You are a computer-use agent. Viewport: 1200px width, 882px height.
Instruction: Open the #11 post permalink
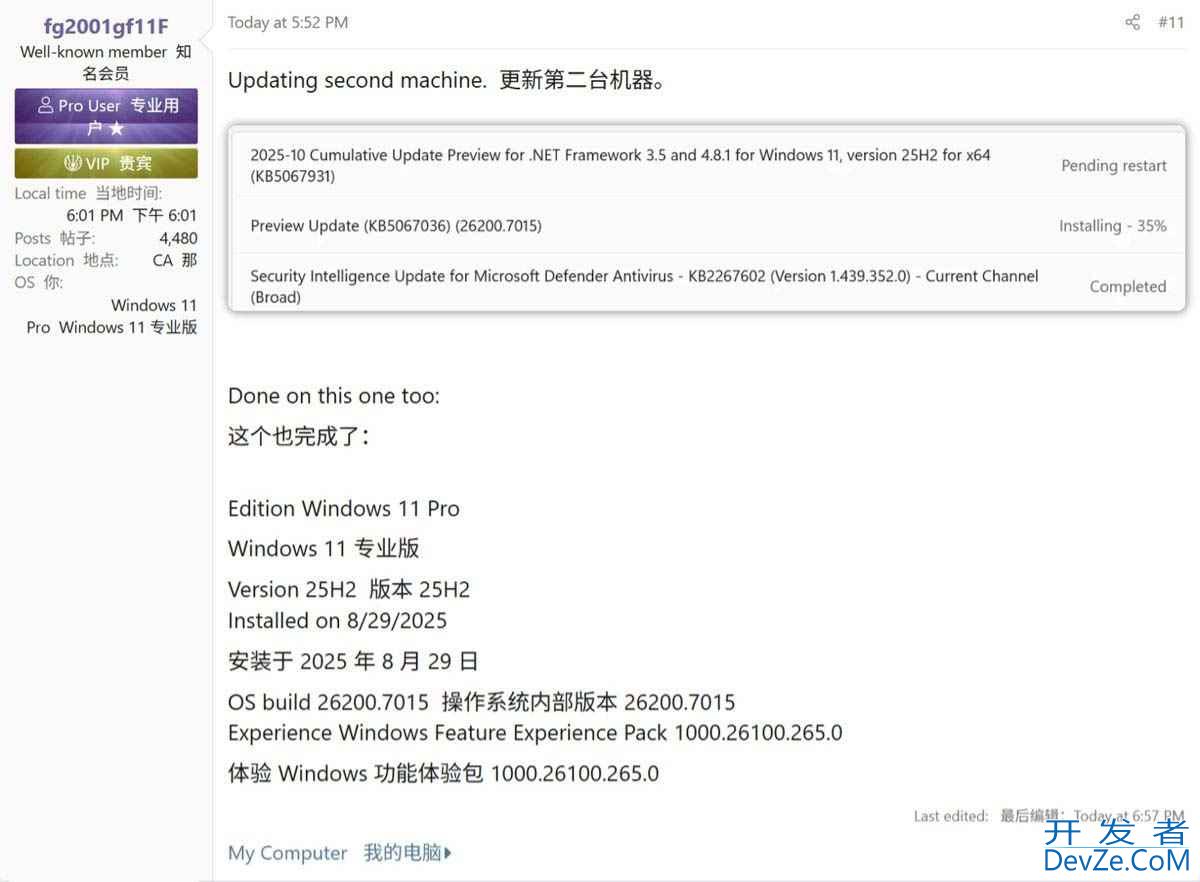[x=1171, y=22]
